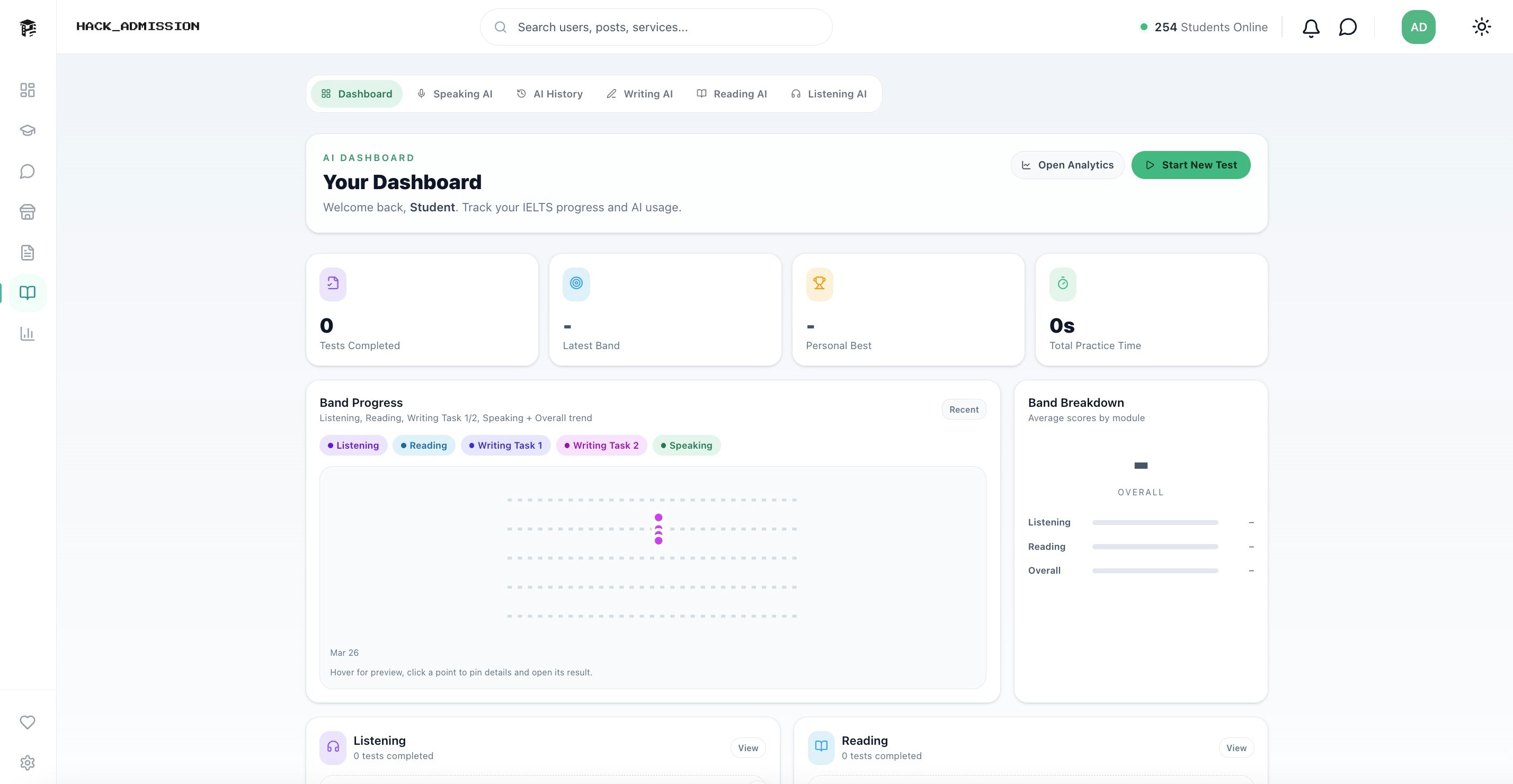Open the notification bell
This screenshot has width=1513, height=784.
[1311, 26]
